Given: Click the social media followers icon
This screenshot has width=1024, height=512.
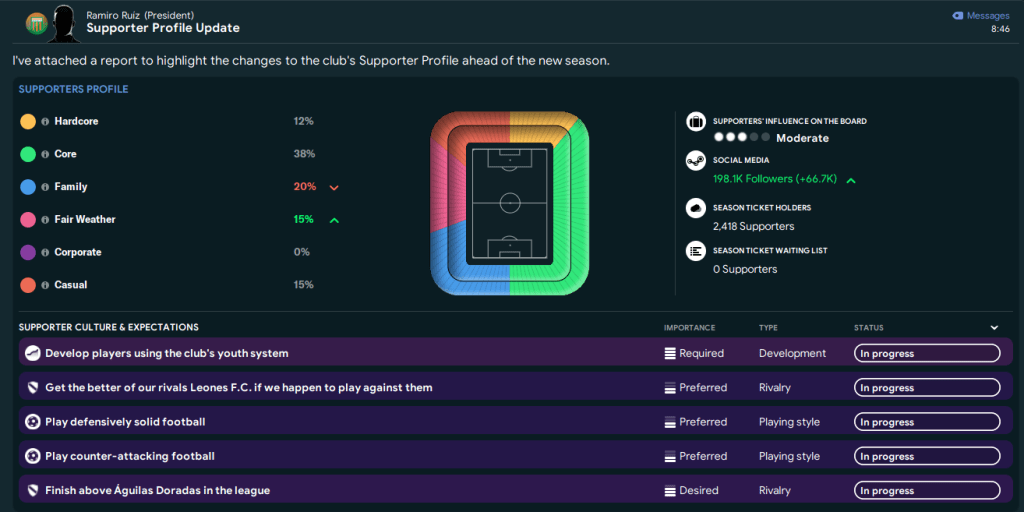Looking at the screenshot, I should (x=696, y=162).
